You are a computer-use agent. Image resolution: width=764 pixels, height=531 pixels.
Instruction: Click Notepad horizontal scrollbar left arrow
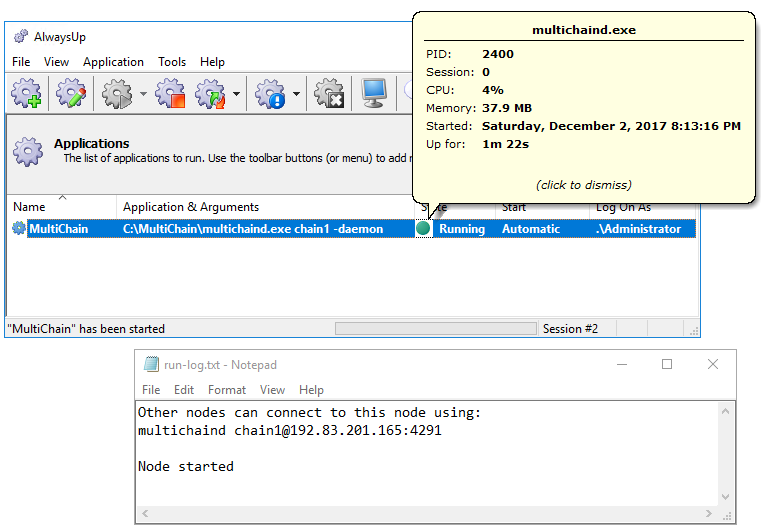click(x=145, y=513)
